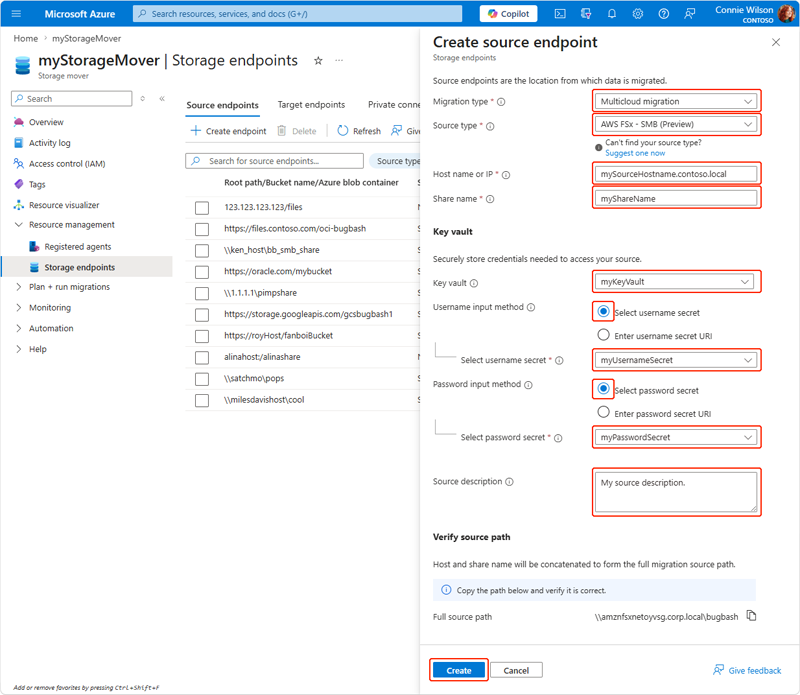Check the 123.123.123.123/files row checkbox
This screenshot has width=800, height=695.
202,208
